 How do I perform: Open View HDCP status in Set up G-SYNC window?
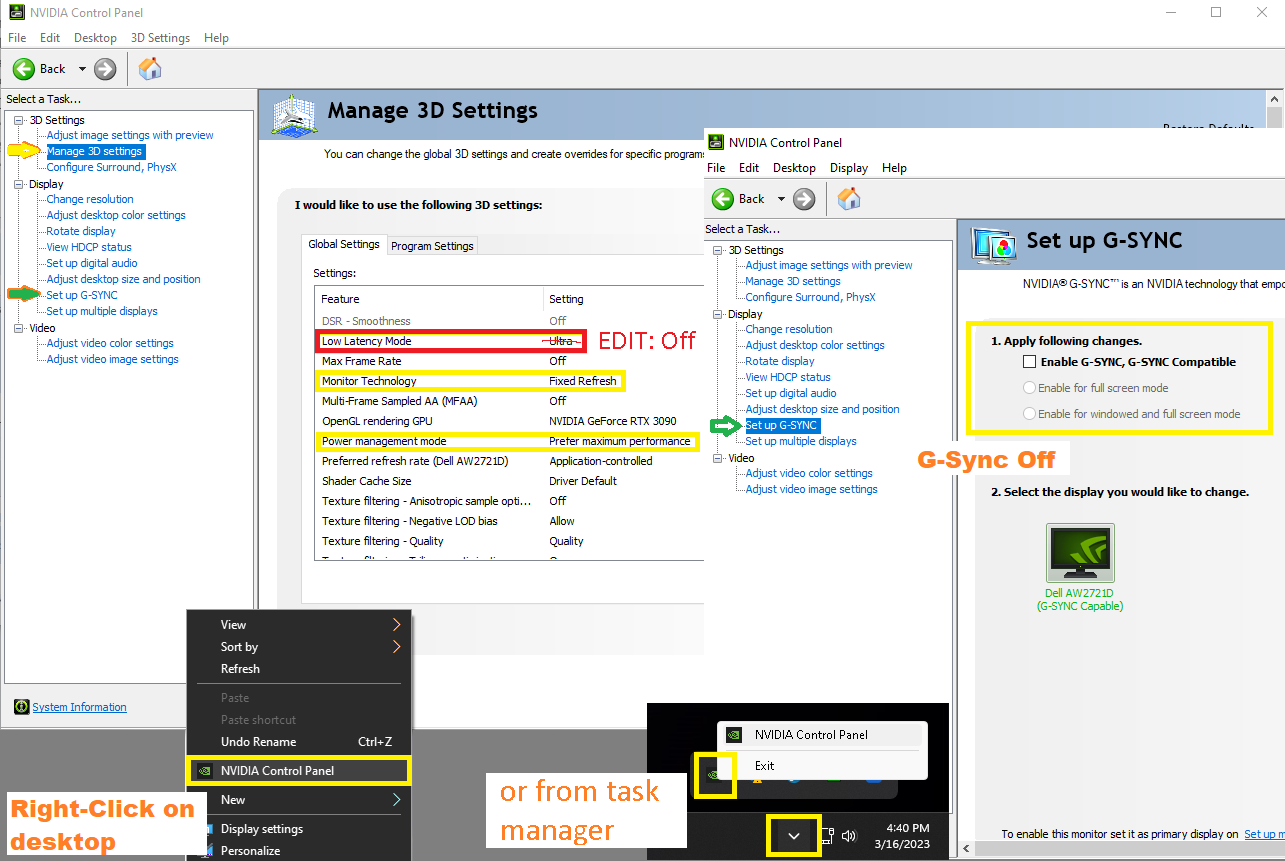coord(788,377)
